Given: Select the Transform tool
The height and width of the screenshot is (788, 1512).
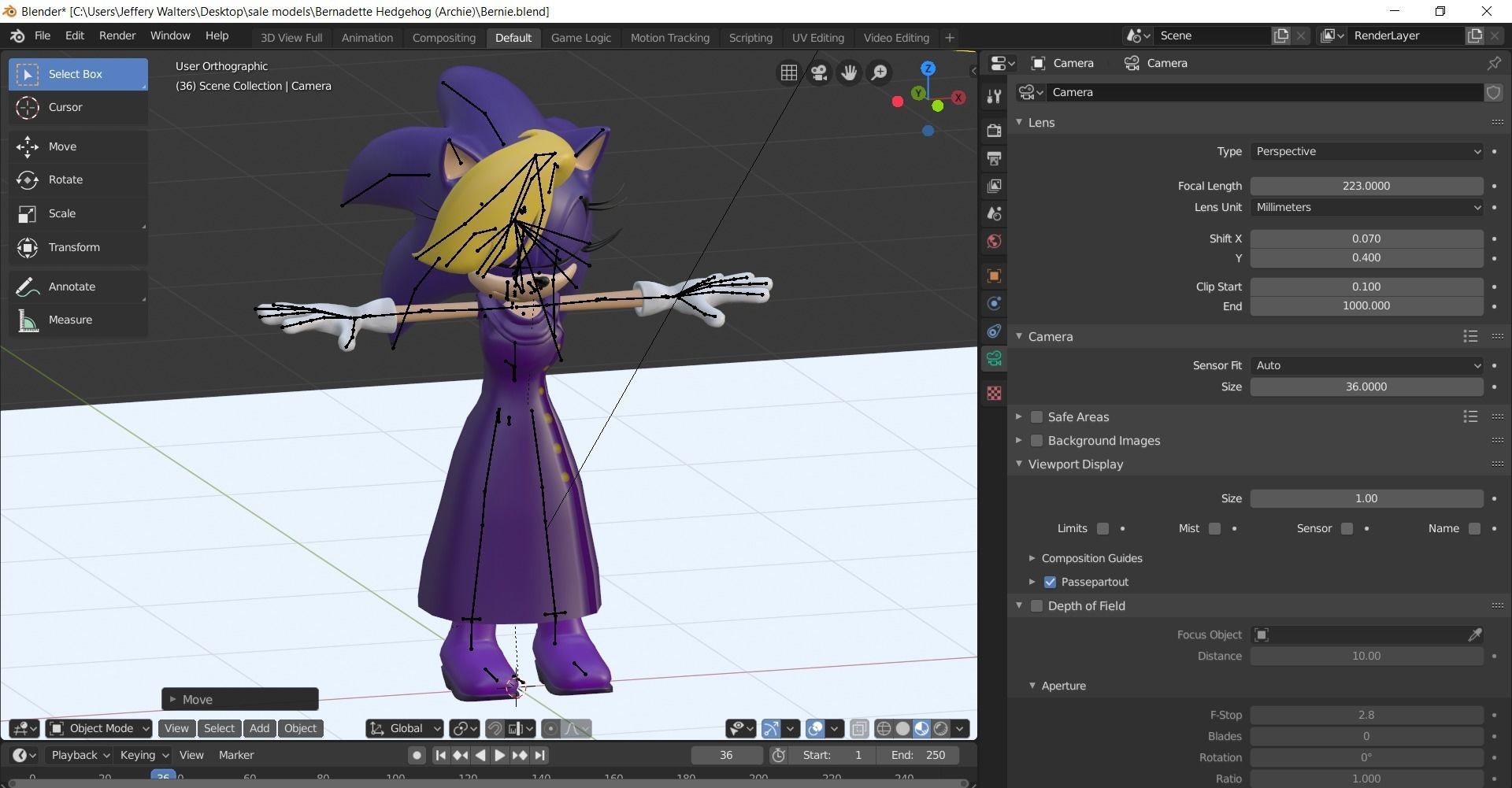Looking at the screenshot, I should click(x=78, y=247).
